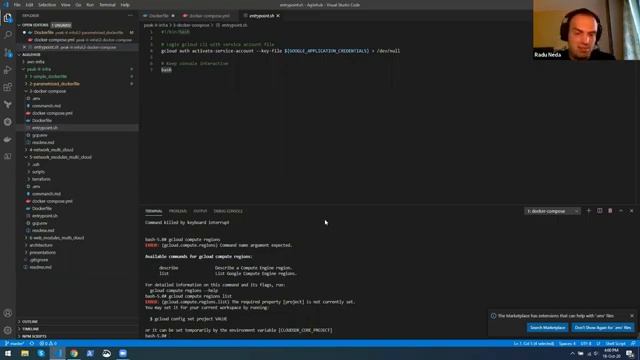The width and height of the screenshot is (640, 360).
Task: Open Google Chrome from the taskbar
Action: point(74,353)
